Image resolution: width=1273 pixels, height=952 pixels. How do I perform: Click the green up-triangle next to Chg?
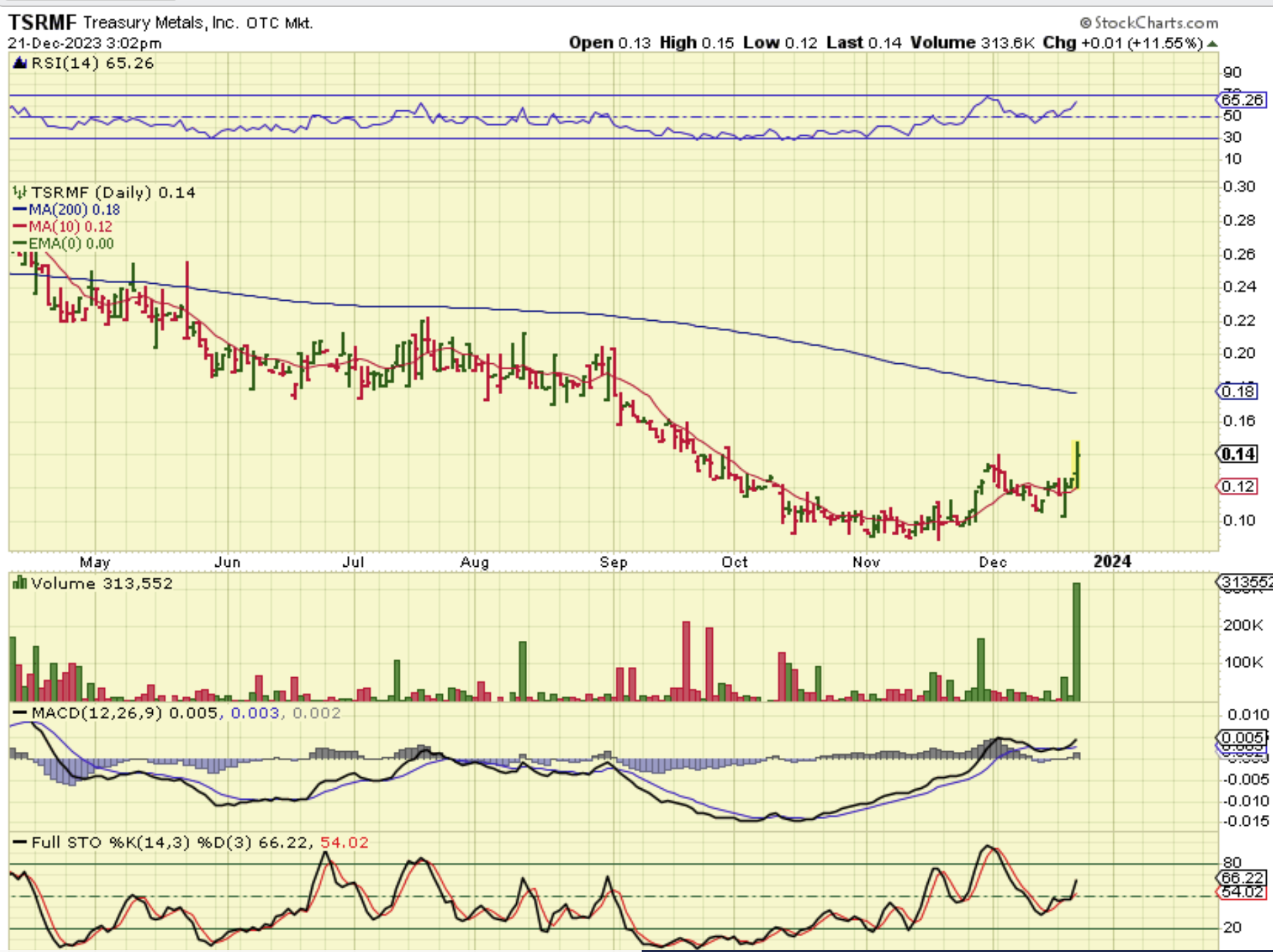point(1212,44)
